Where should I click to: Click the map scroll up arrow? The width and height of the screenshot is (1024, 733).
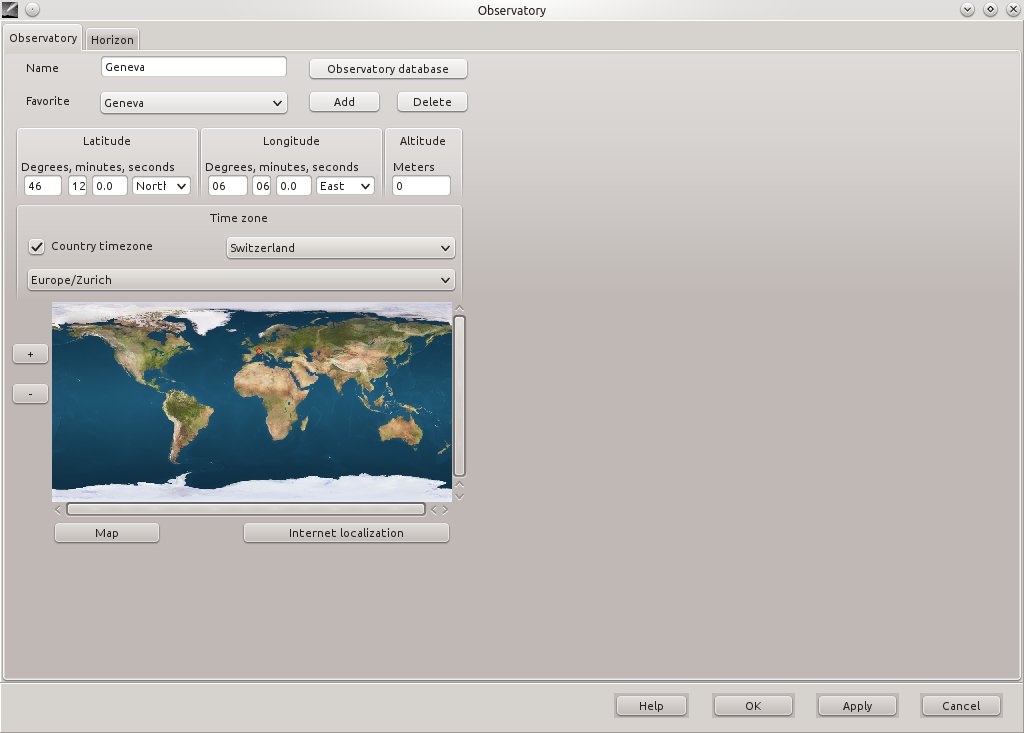(460, 308)
